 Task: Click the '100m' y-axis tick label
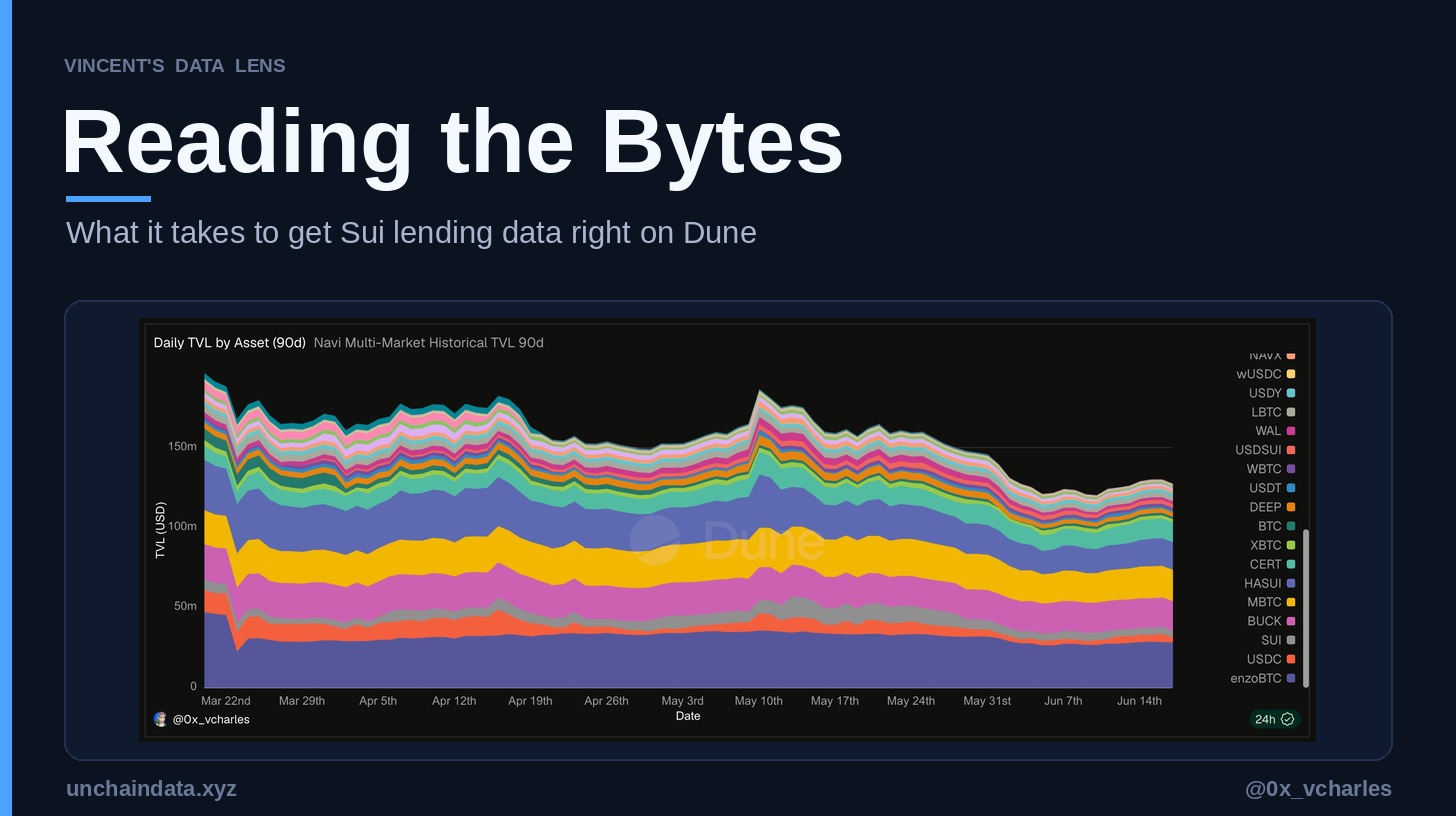tap(183, 526)
